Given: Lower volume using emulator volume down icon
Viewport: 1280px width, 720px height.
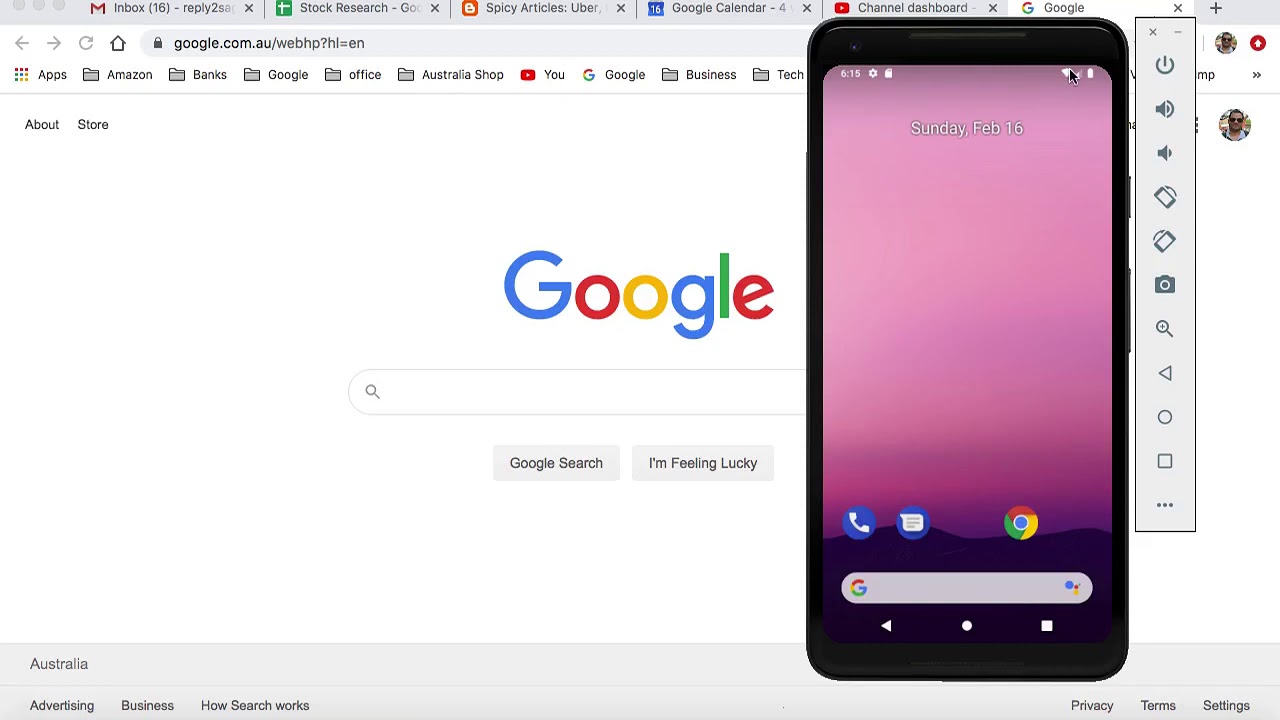Looking at the screenshot, I should coord(1165,153).
